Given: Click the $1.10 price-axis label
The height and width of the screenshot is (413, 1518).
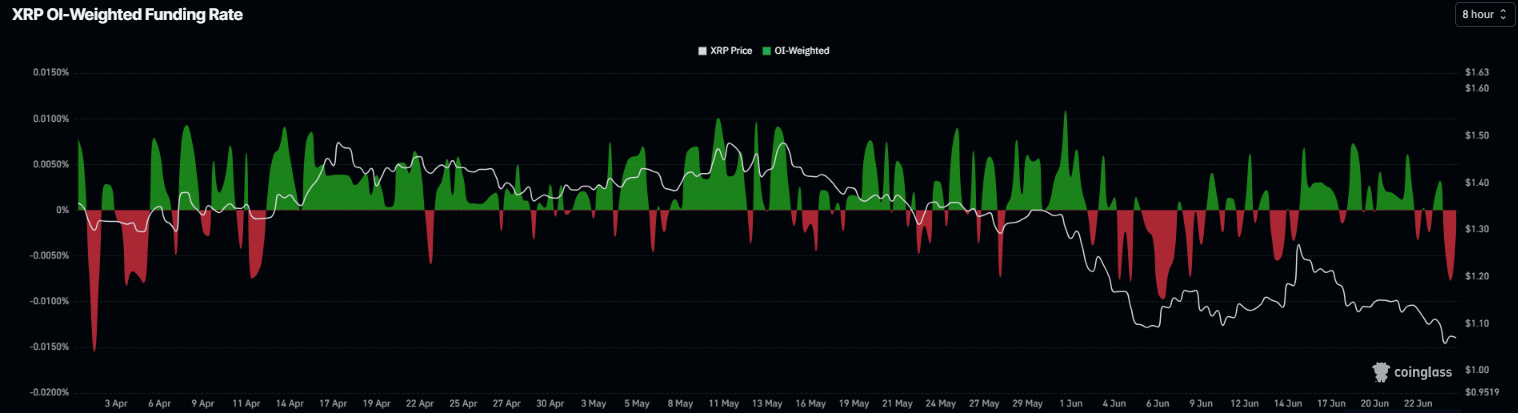Looking at the screenshot, I should pyautogui.click(x=1476, y=323).
